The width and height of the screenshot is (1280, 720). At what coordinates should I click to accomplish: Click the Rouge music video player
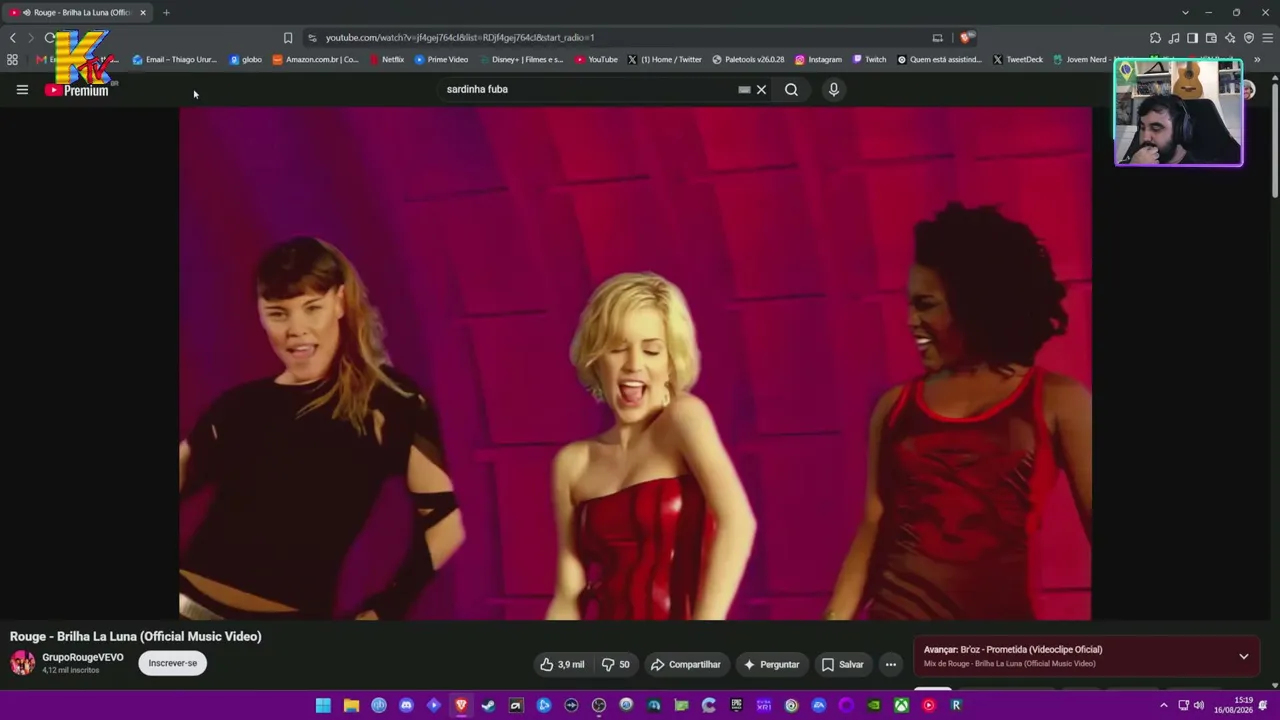click(635, 363)
